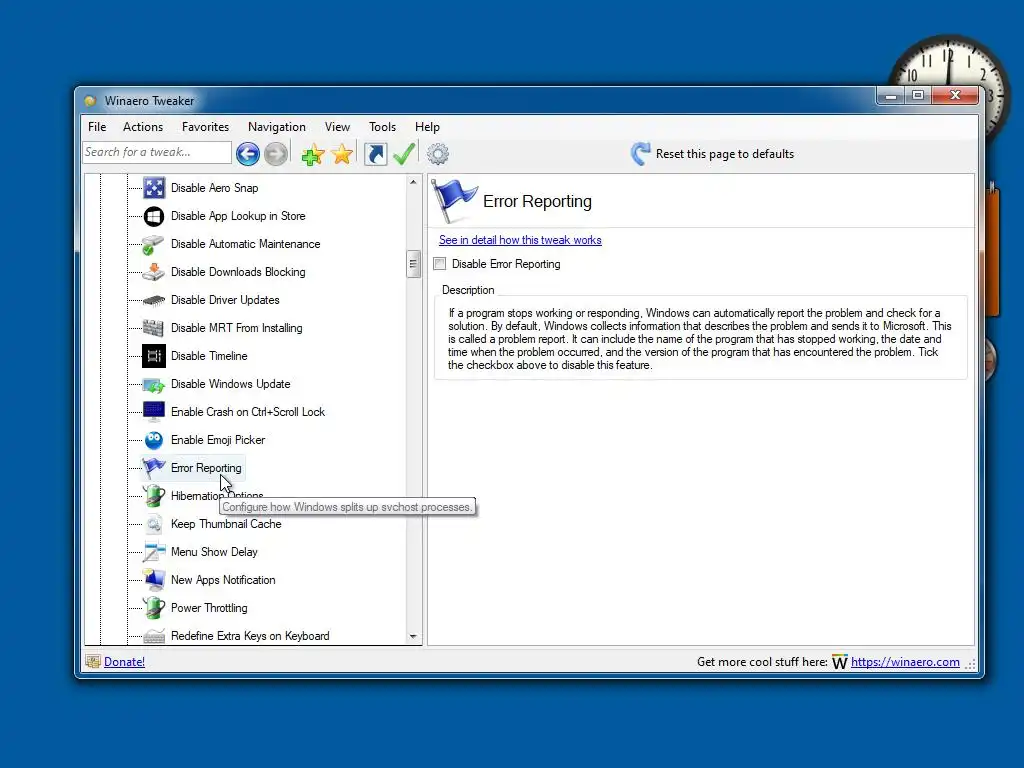Open the favorites gold star icon
The height and width of the screenshot is (768, 1024).
click(x=342, y=154)
